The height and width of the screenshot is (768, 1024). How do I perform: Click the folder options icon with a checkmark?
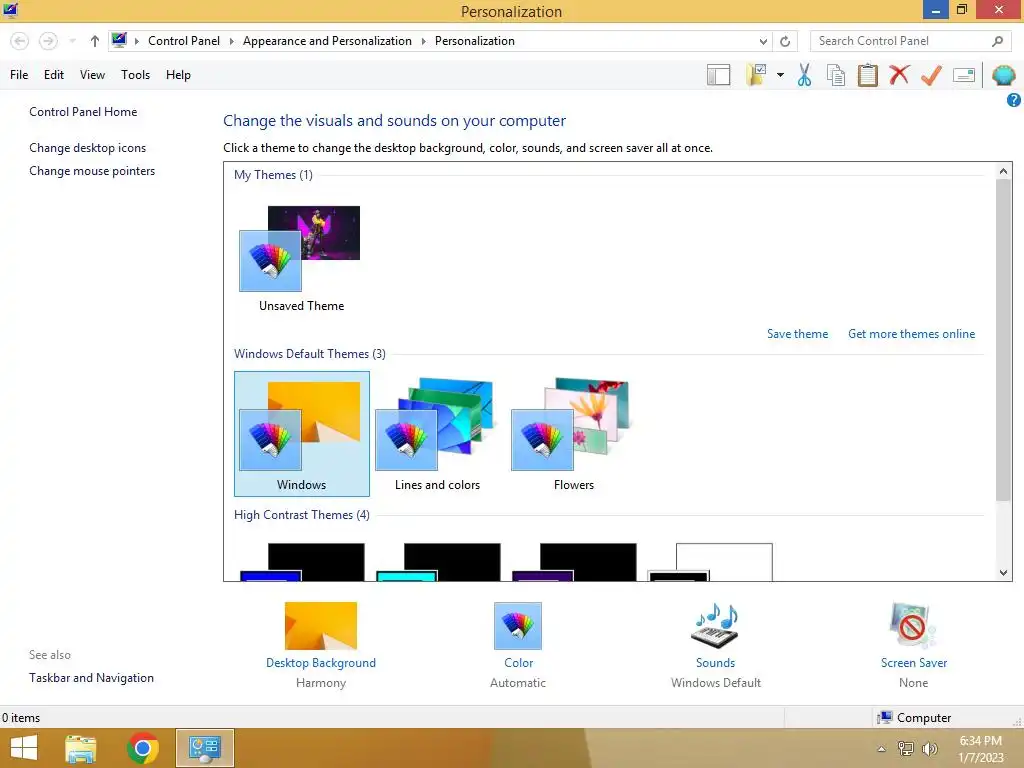756,75
